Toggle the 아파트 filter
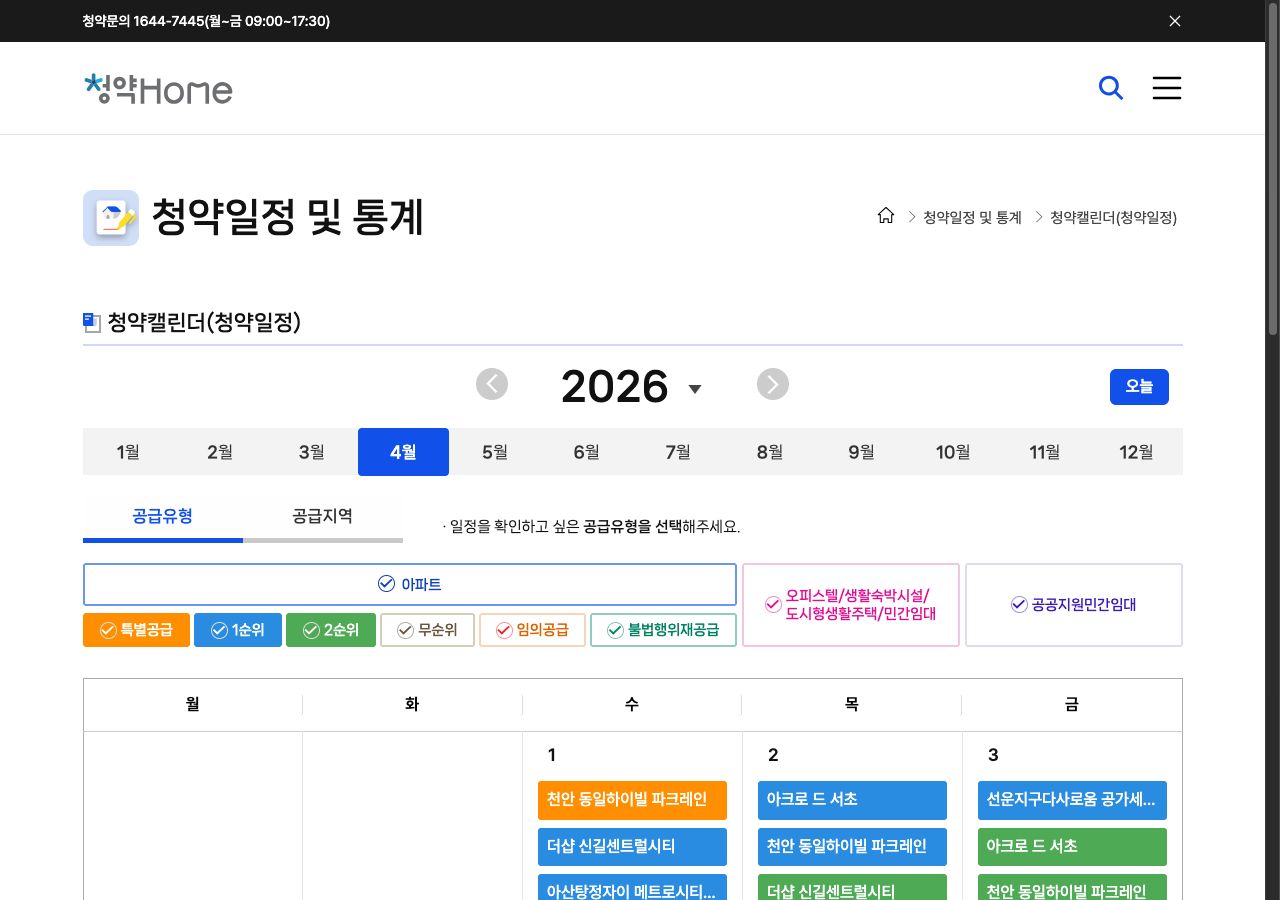This screenshot has width=1280, height=900. tap(410, 585)
